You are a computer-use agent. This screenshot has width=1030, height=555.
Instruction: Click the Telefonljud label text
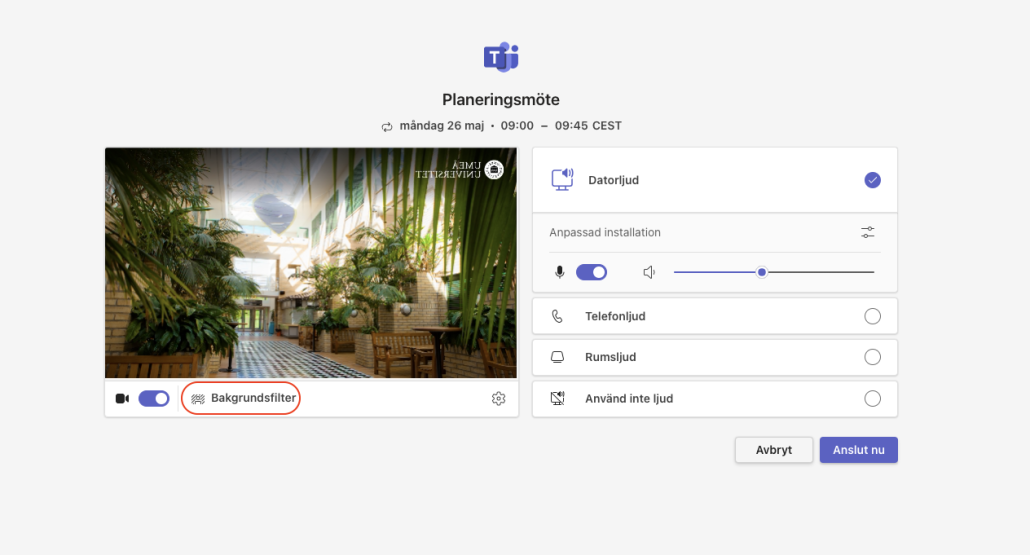(x=616, y=317)
